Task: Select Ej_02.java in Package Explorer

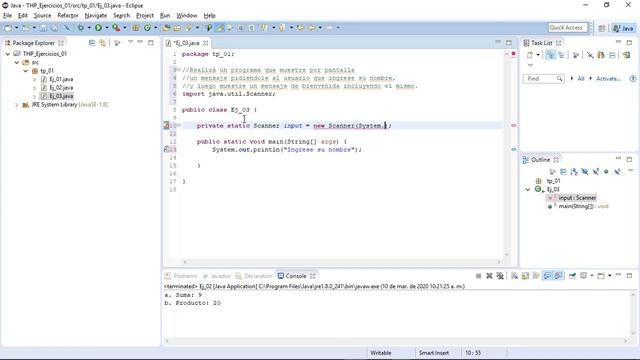Action: (61, 88)
